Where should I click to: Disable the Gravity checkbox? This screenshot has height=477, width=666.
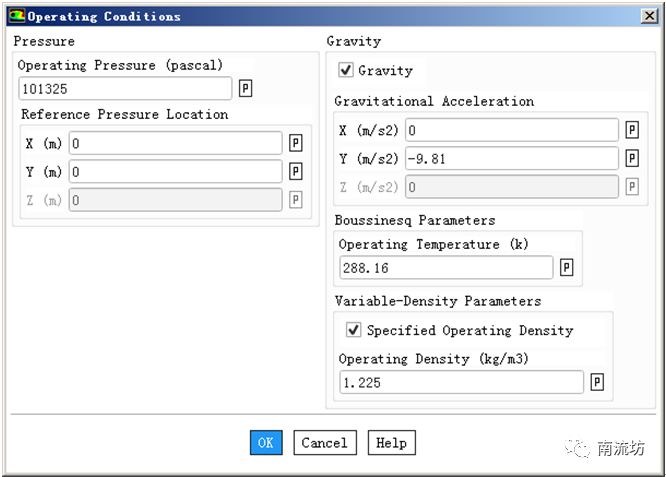tap(346, 70)
